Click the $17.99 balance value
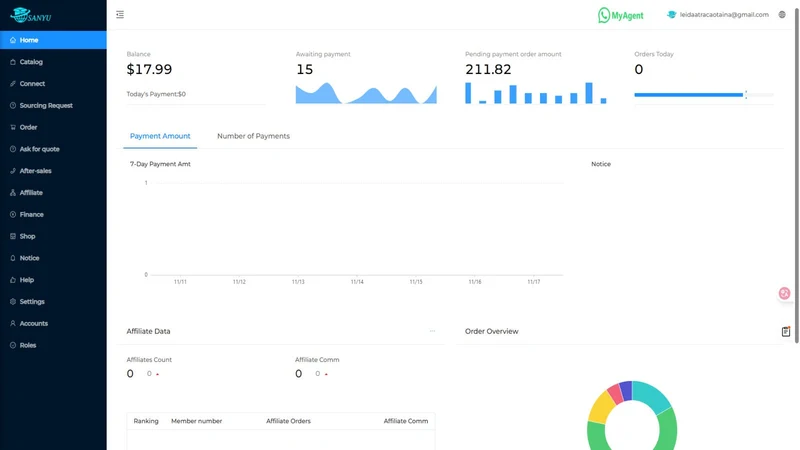The width and height of the screenshot is (800, 450). point(149,69)
